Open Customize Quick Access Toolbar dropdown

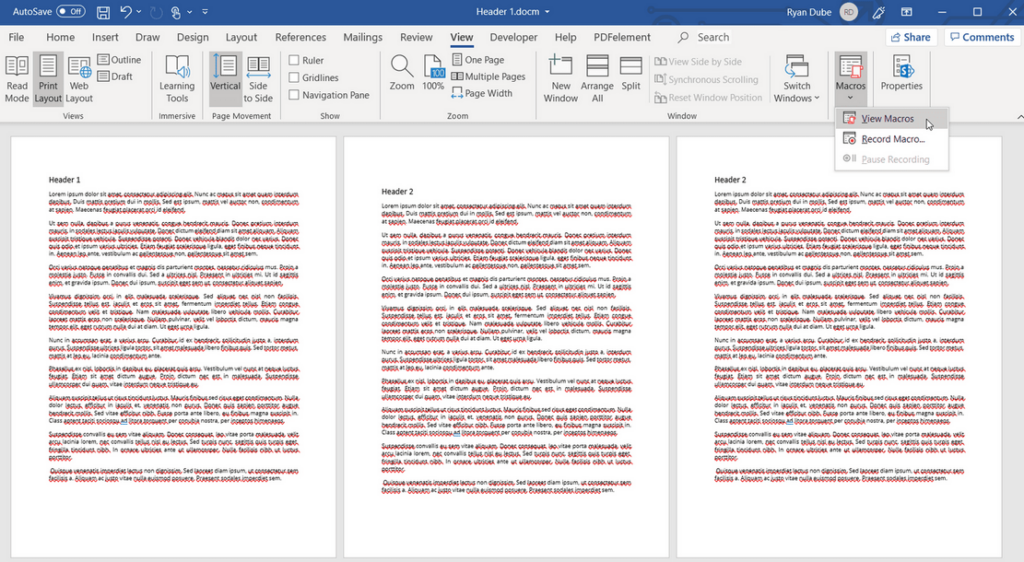pos(205,12)
